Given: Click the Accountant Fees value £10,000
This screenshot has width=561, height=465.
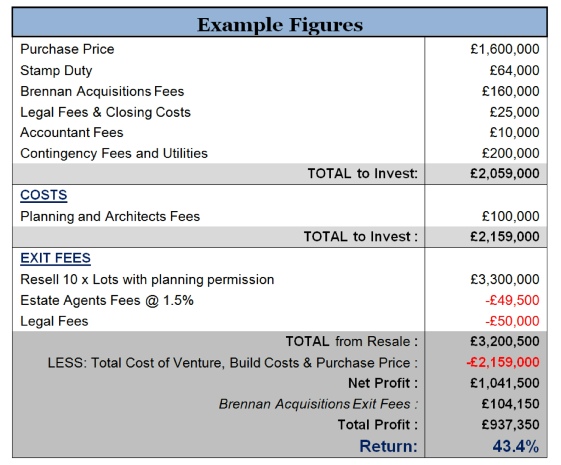Looking at the screenshot, I should coord(514,132).
